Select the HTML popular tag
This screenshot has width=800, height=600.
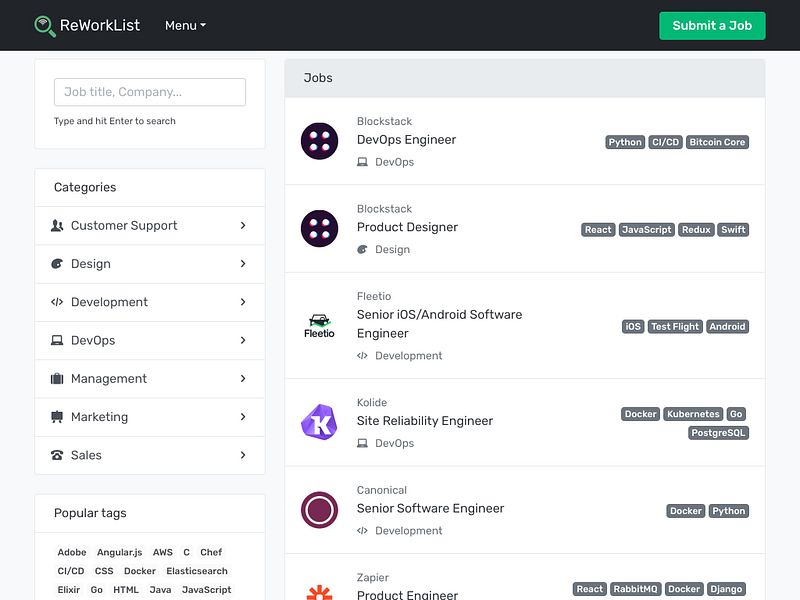126,590
